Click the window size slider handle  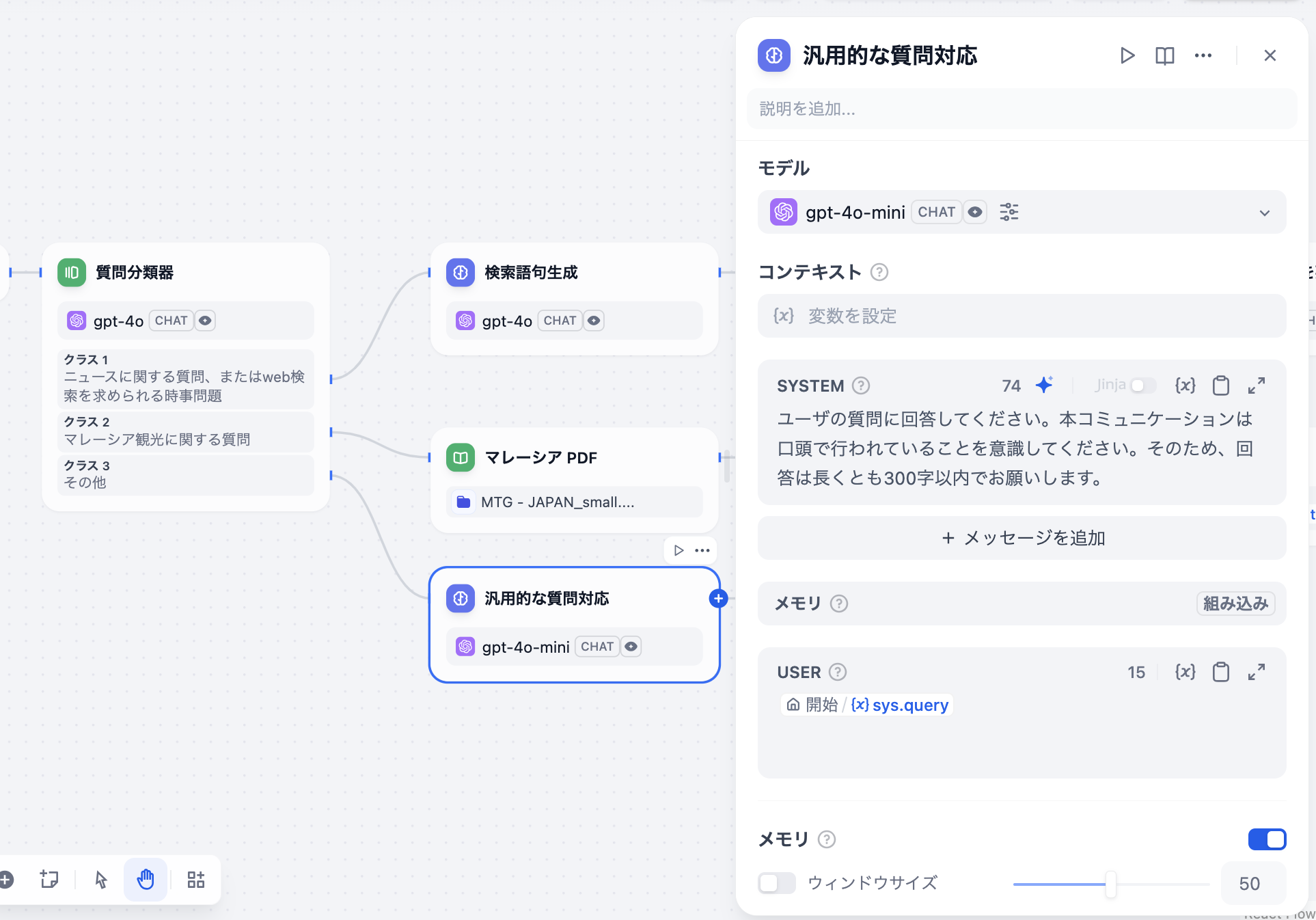(x=1112, y=884)
